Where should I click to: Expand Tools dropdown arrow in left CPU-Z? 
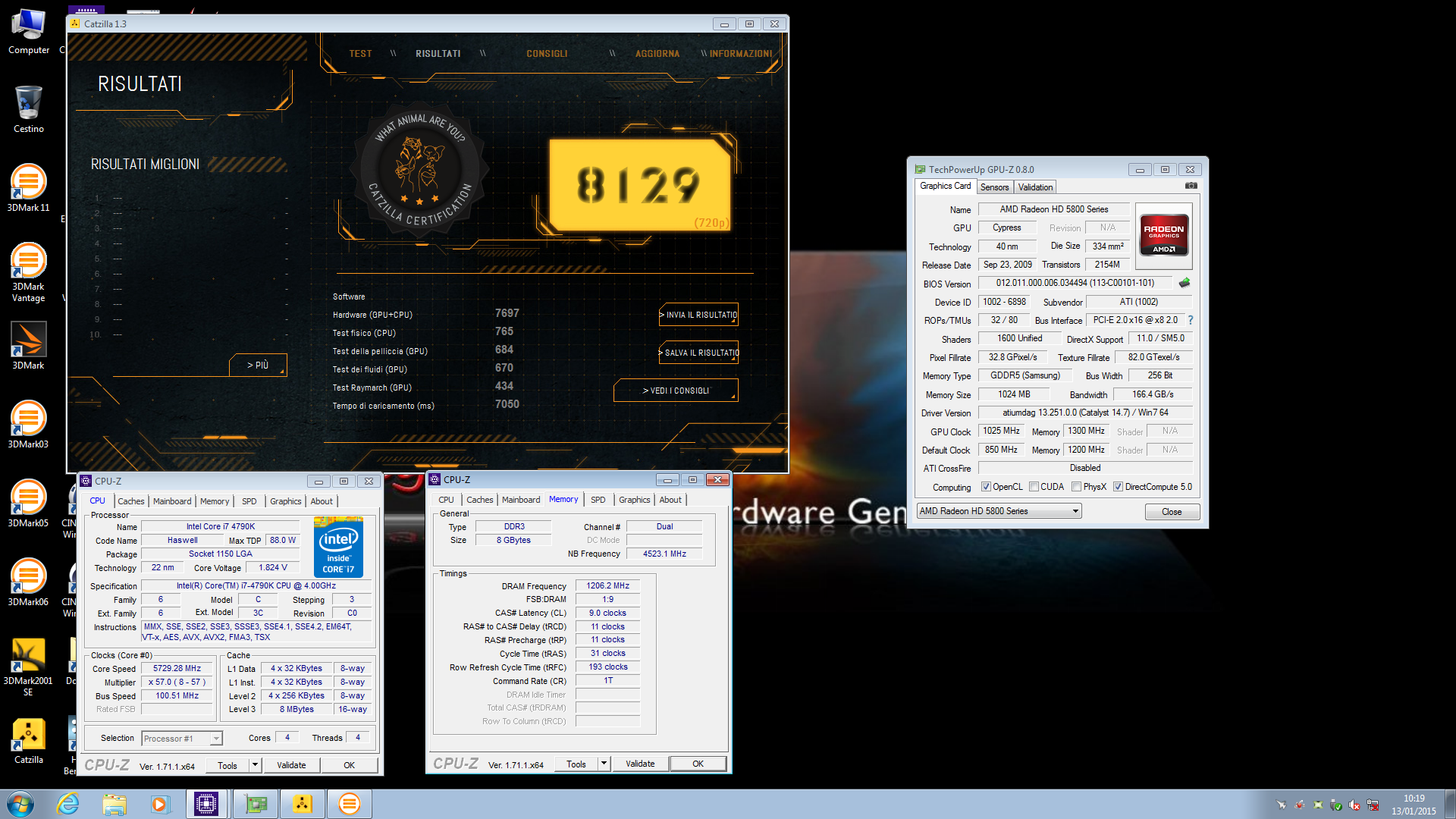(x=256, y=765)
